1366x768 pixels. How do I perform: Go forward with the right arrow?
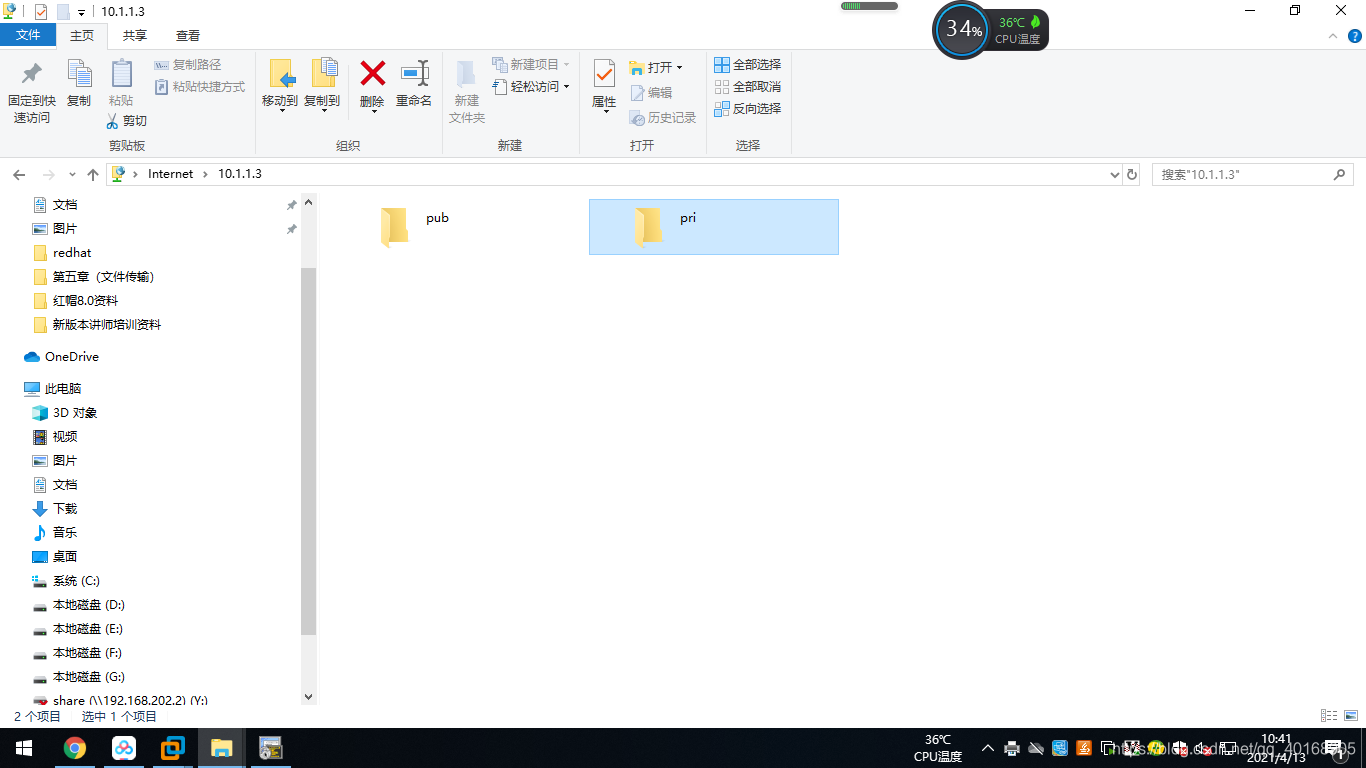click(48, 174)
